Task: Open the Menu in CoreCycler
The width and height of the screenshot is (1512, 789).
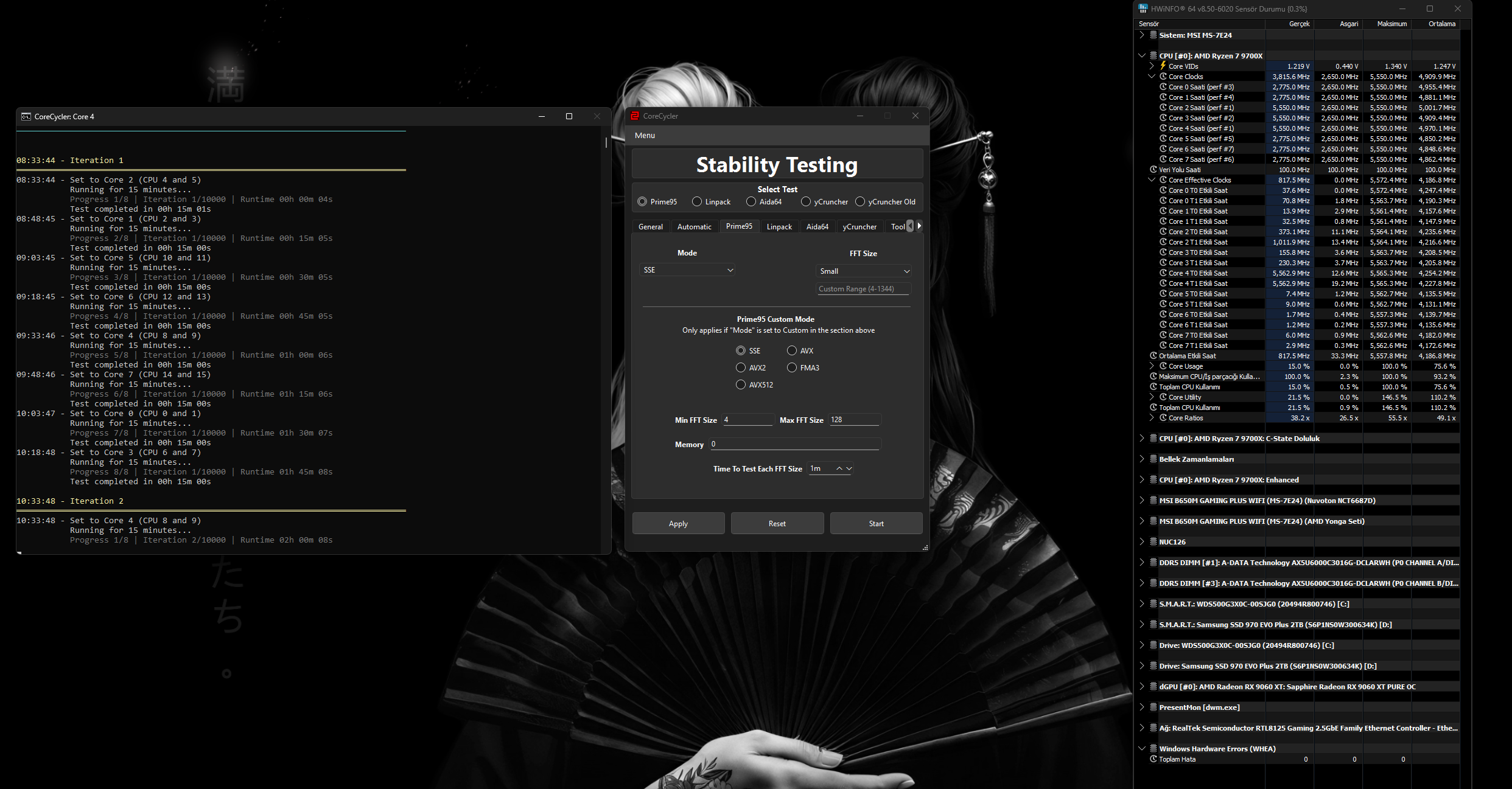Action: (x=645, y=135)
